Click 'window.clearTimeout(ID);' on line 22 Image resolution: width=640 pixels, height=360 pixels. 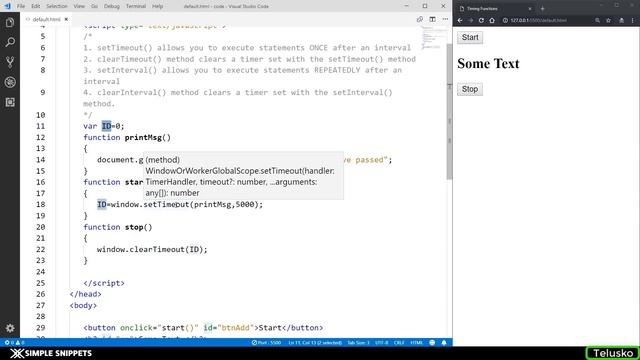(152, 249)
